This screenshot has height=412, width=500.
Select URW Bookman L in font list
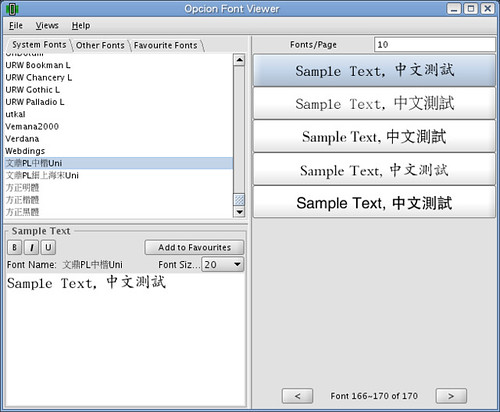(x=119, y=65)
